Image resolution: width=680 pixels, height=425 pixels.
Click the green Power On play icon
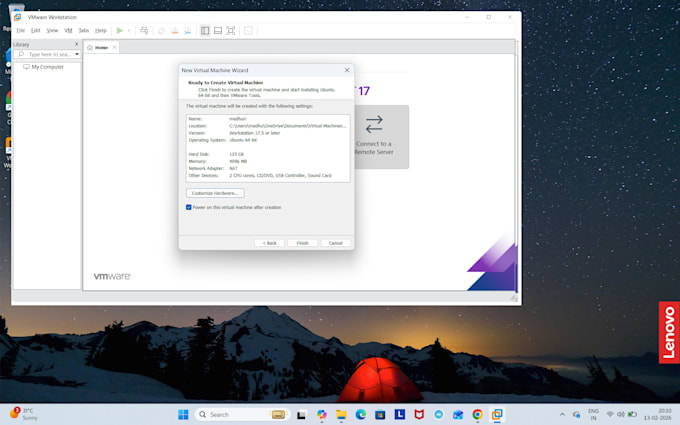tap(119, 30)
